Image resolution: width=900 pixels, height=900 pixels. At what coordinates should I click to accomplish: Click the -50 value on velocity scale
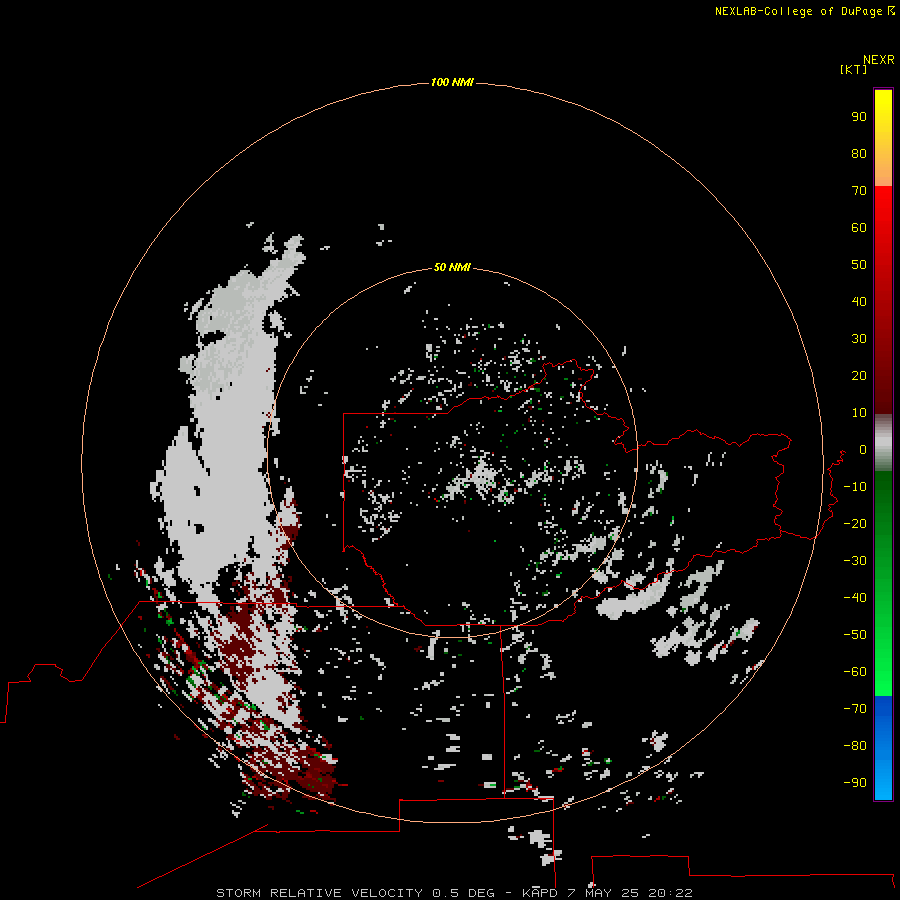(x=855, y=635)
